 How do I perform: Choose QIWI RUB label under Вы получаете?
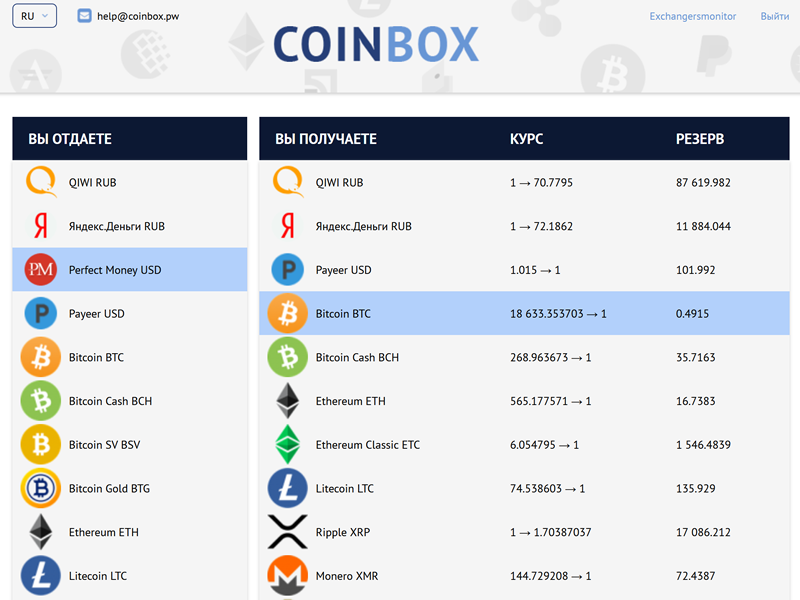pos(339,183)
